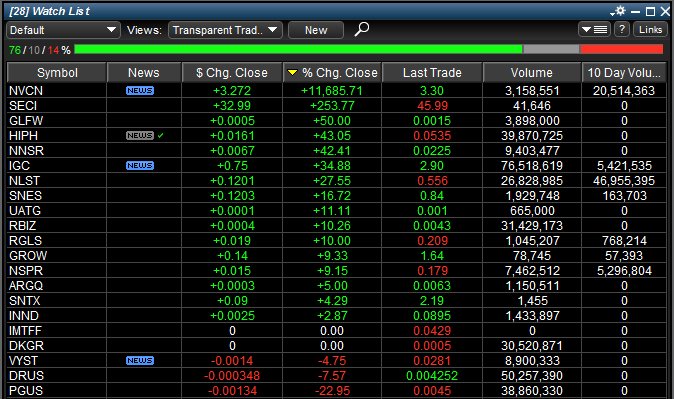Select the NSPR symbol
The image size is (674, 399).
pyautogui.click(x=26, y=271)
